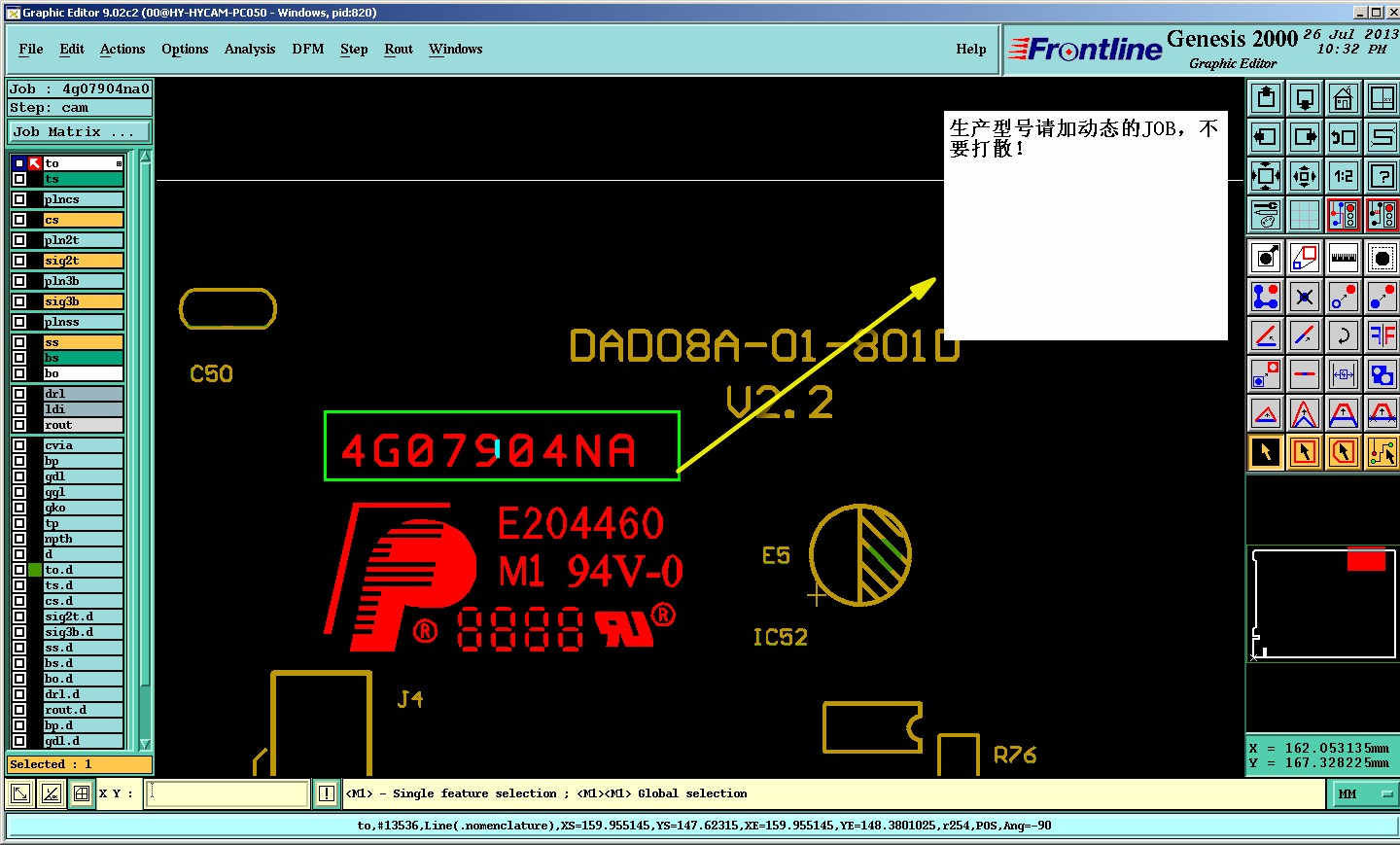Toggle display checkbox for layer cs
Viewport: 1400px width, 845px height.
tap(19, 220)
